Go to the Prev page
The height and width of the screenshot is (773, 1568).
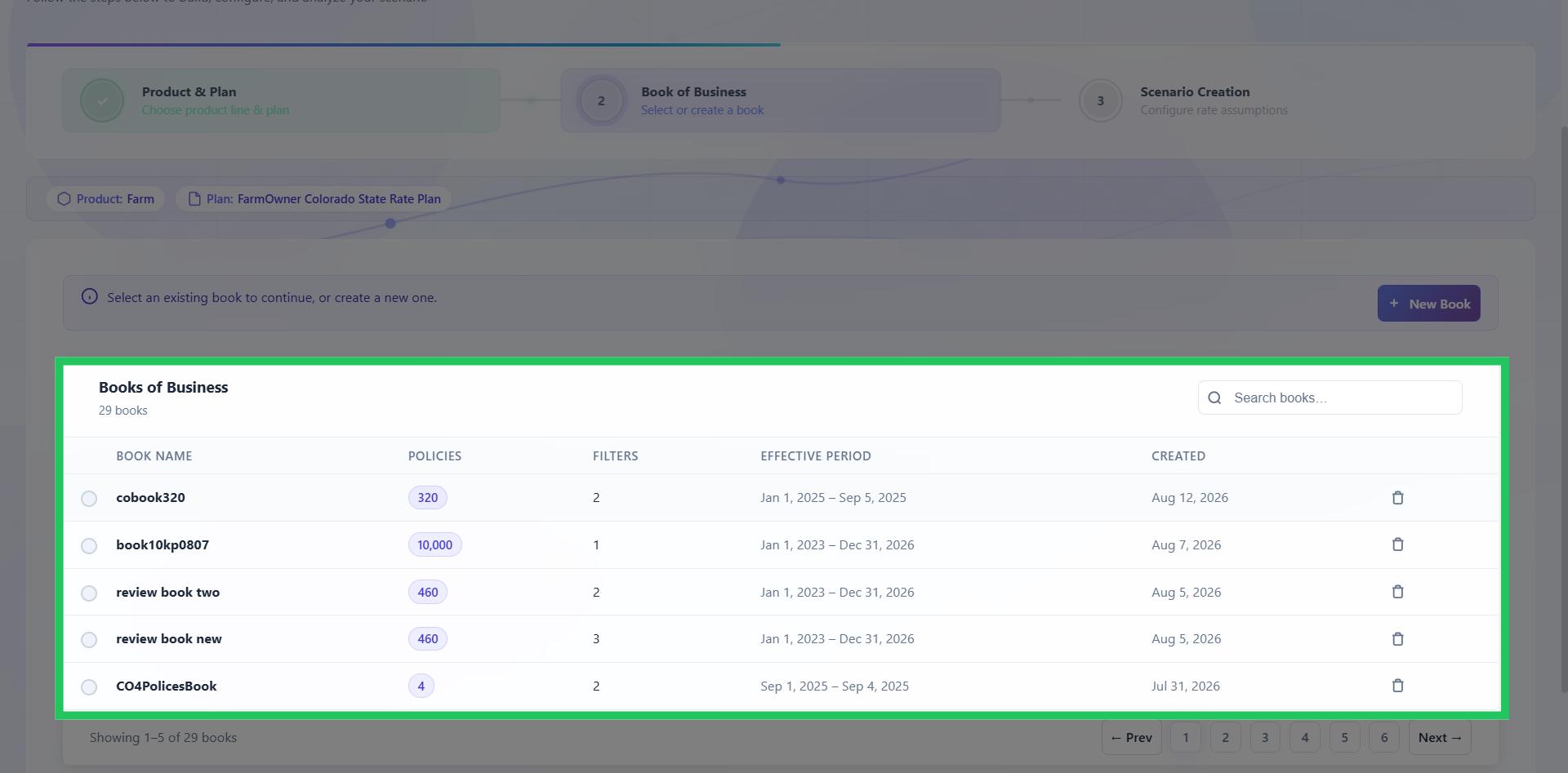point(1131,737)
